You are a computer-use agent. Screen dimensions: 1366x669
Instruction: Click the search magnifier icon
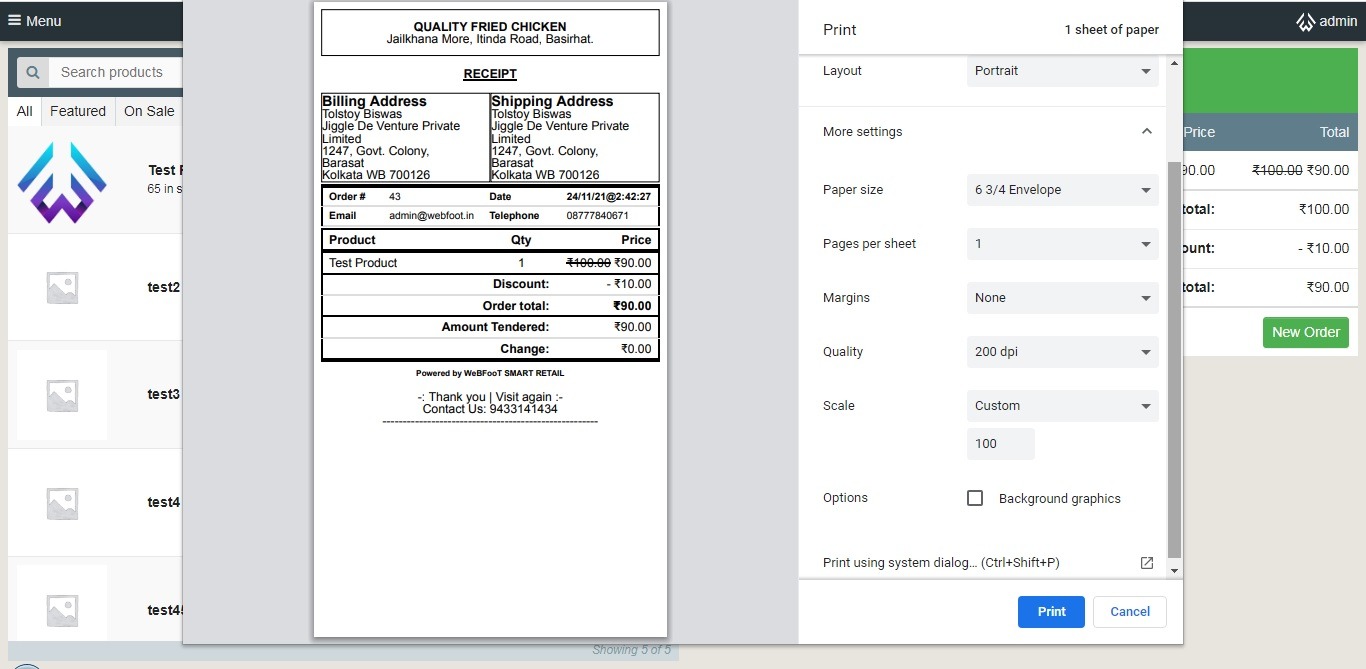(x=33, y=72)
